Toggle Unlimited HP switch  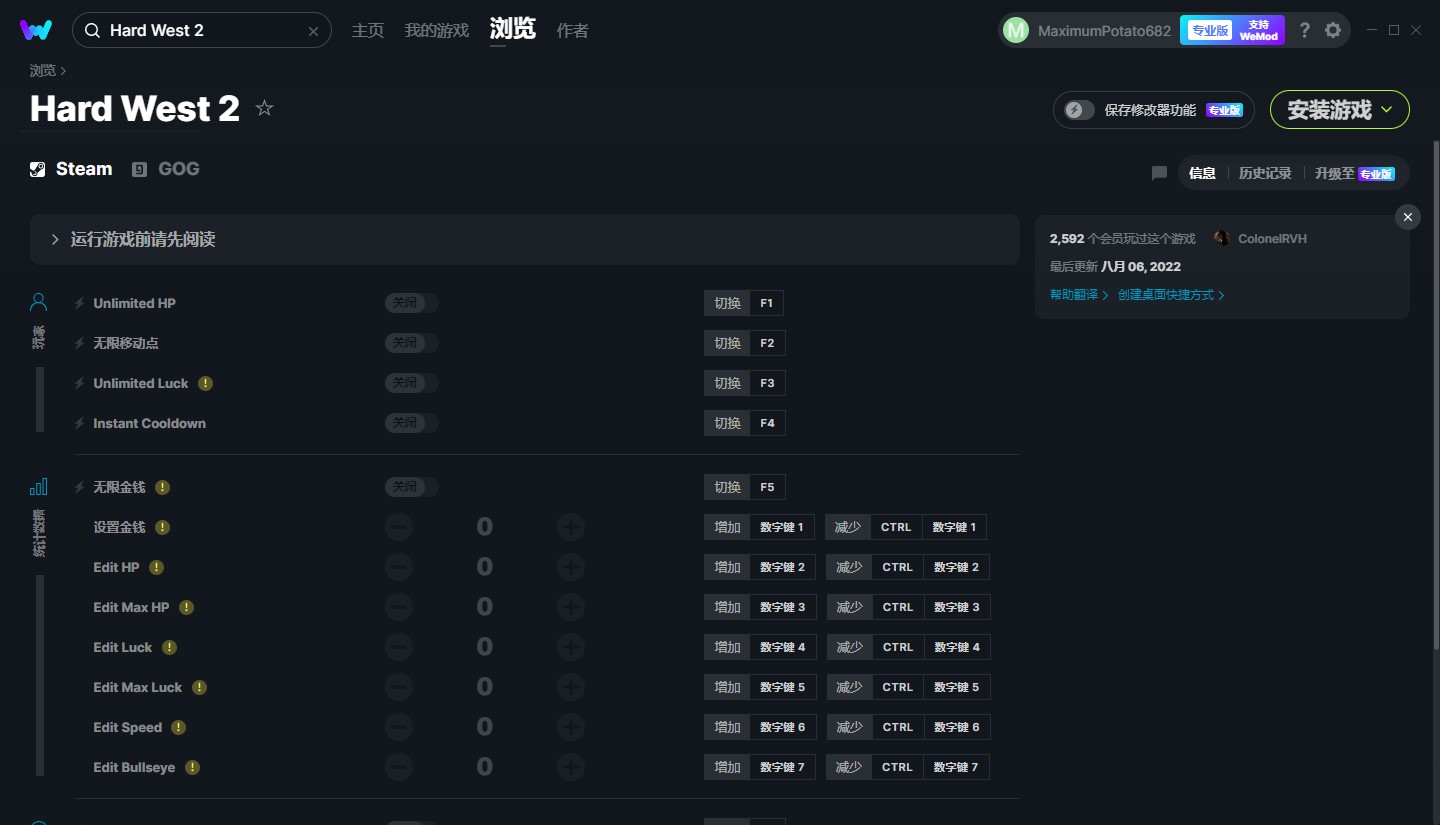tap(412, 303)
